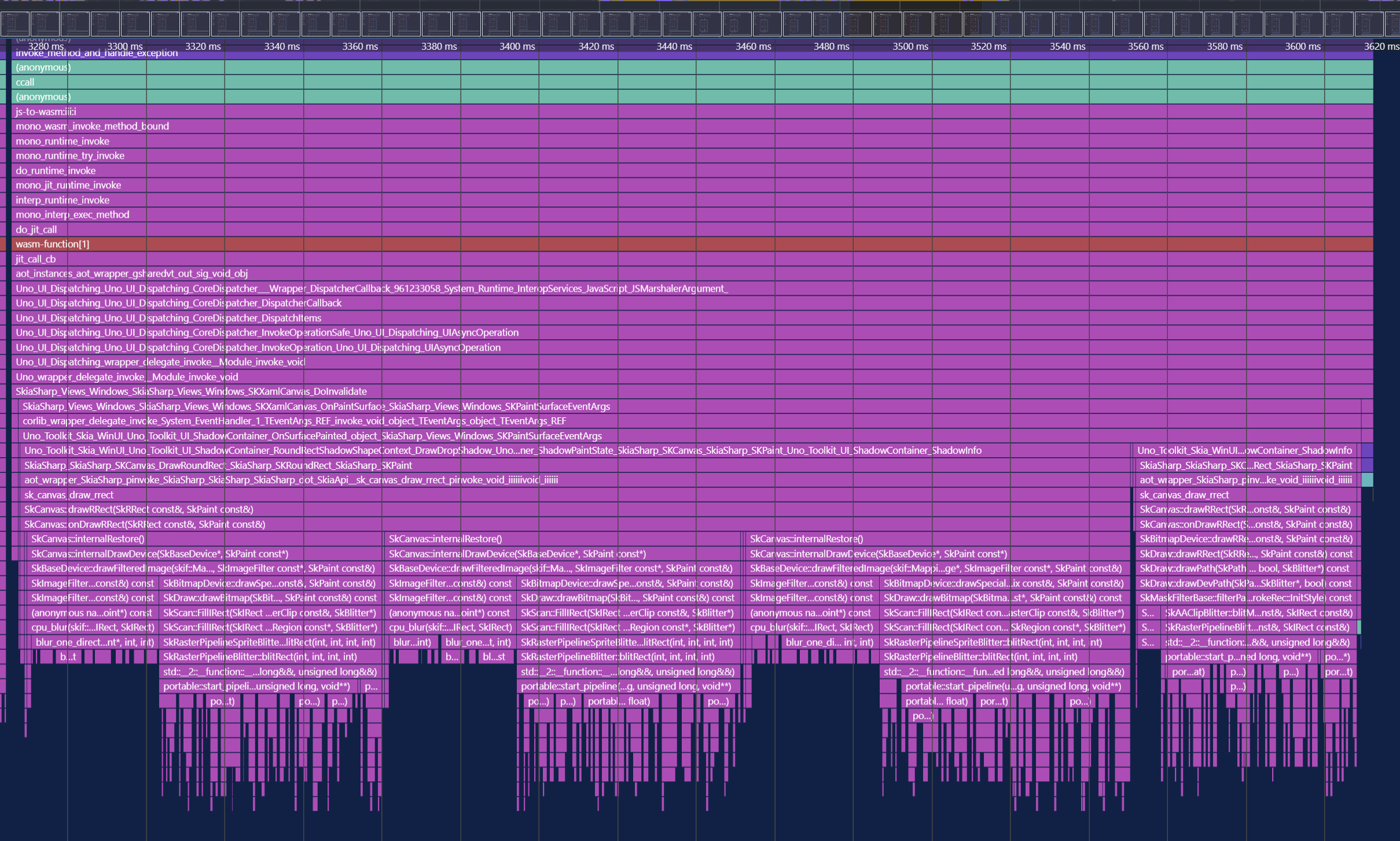Select the SkMaskFilterBase::filterPa... frame
The height and width of the screenshot is (841, 1400).
1245,598
